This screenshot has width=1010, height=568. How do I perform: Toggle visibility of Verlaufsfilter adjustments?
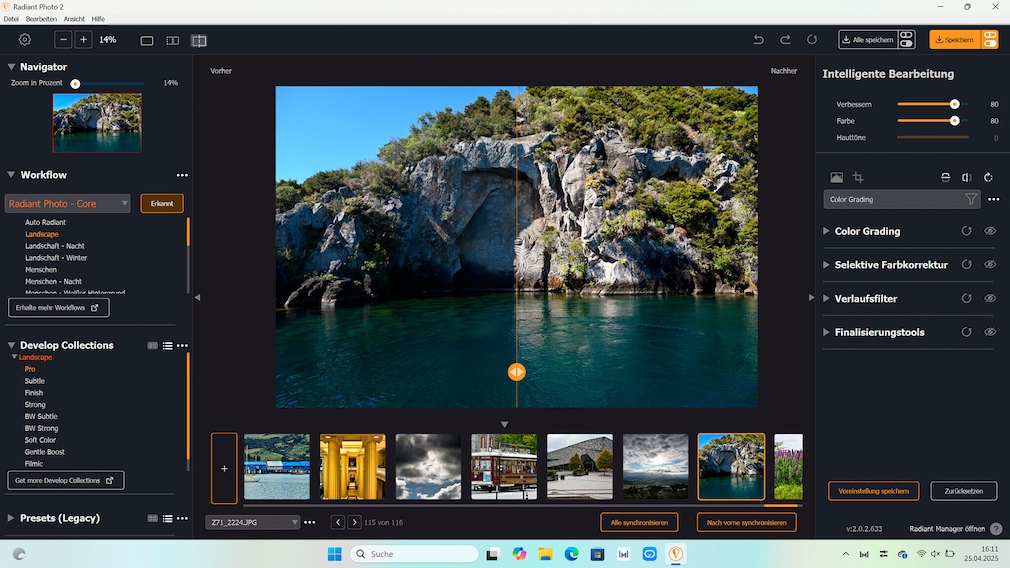point(990,298)
